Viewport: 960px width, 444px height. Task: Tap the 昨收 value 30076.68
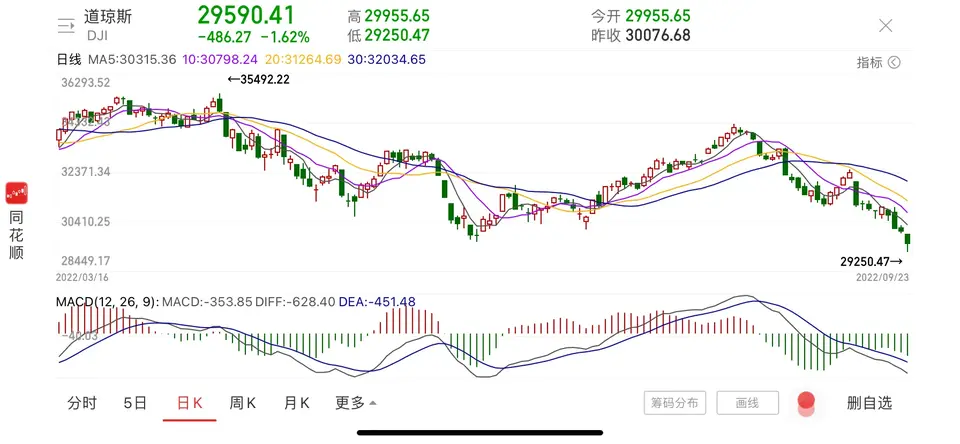(x=658, y=36)
